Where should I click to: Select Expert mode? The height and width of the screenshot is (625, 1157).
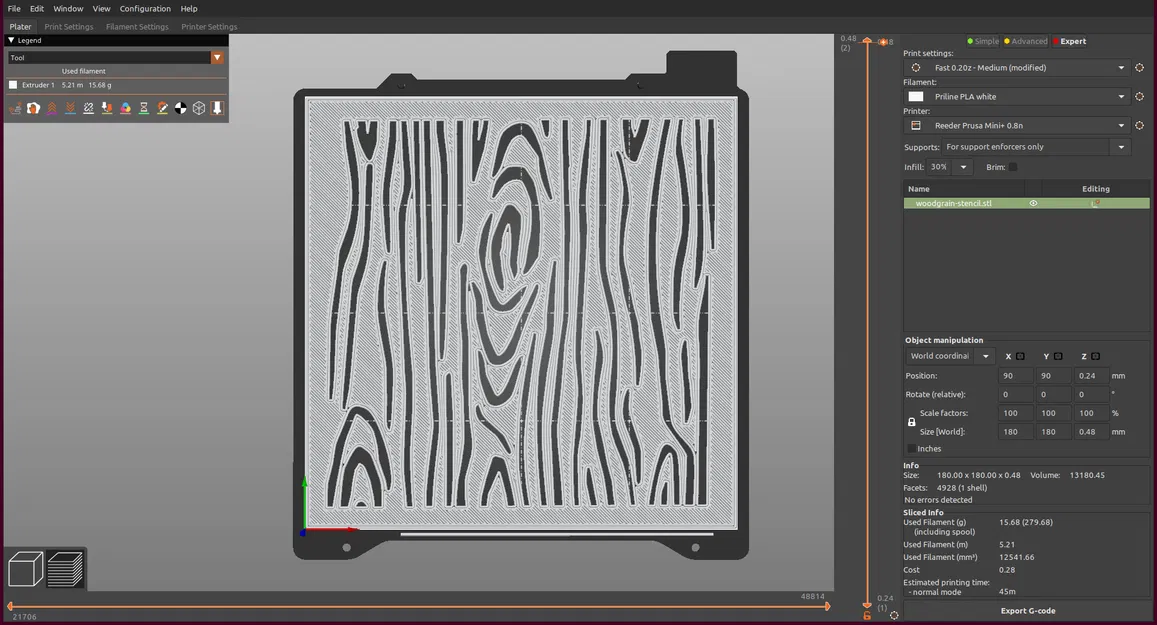(x=1070, y=41)
